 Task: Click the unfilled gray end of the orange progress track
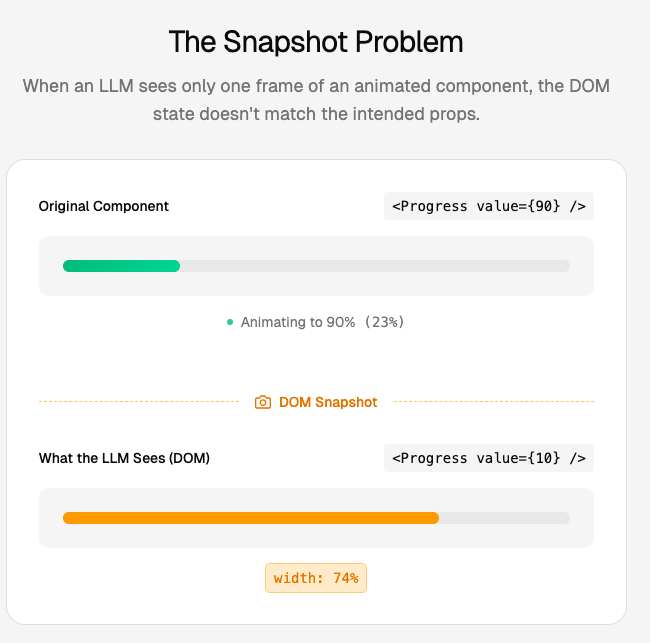504,518
